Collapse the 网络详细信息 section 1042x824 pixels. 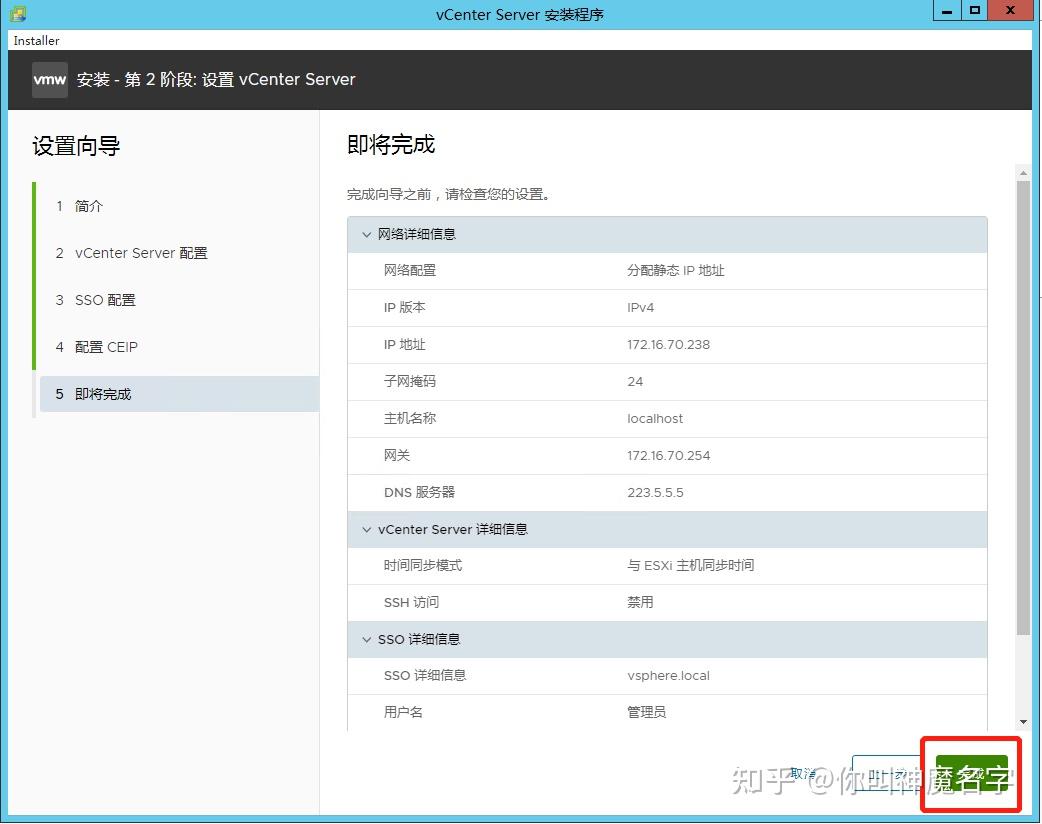(366, 234)
